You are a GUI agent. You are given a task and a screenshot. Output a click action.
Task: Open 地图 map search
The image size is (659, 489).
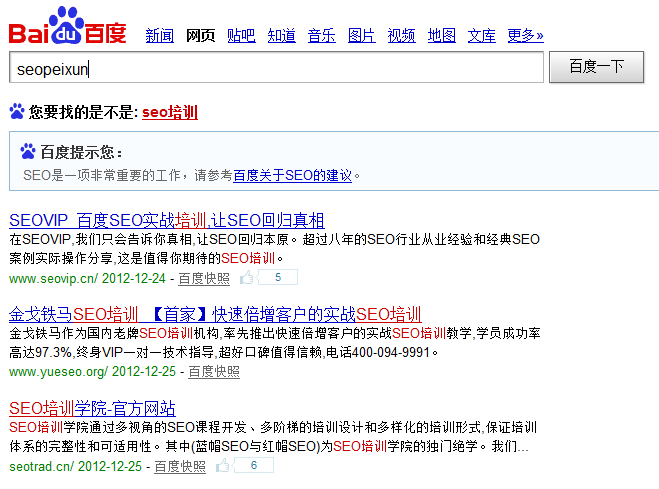441,36
